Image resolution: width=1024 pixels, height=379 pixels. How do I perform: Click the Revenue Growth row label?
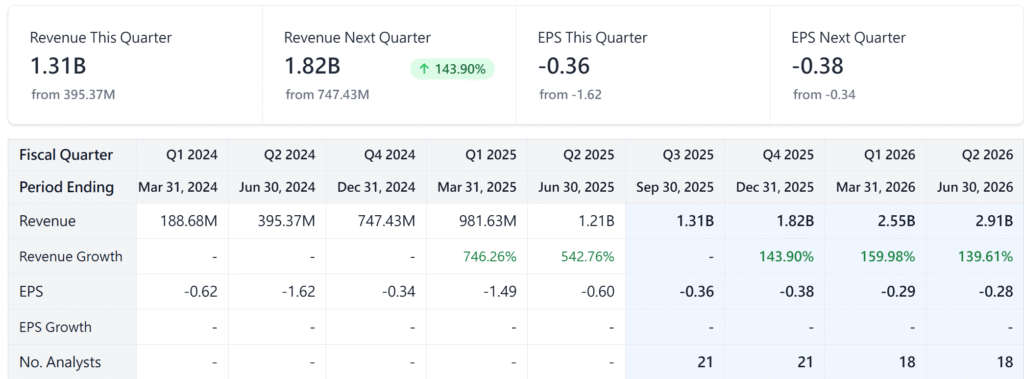[x=71, y=256]
